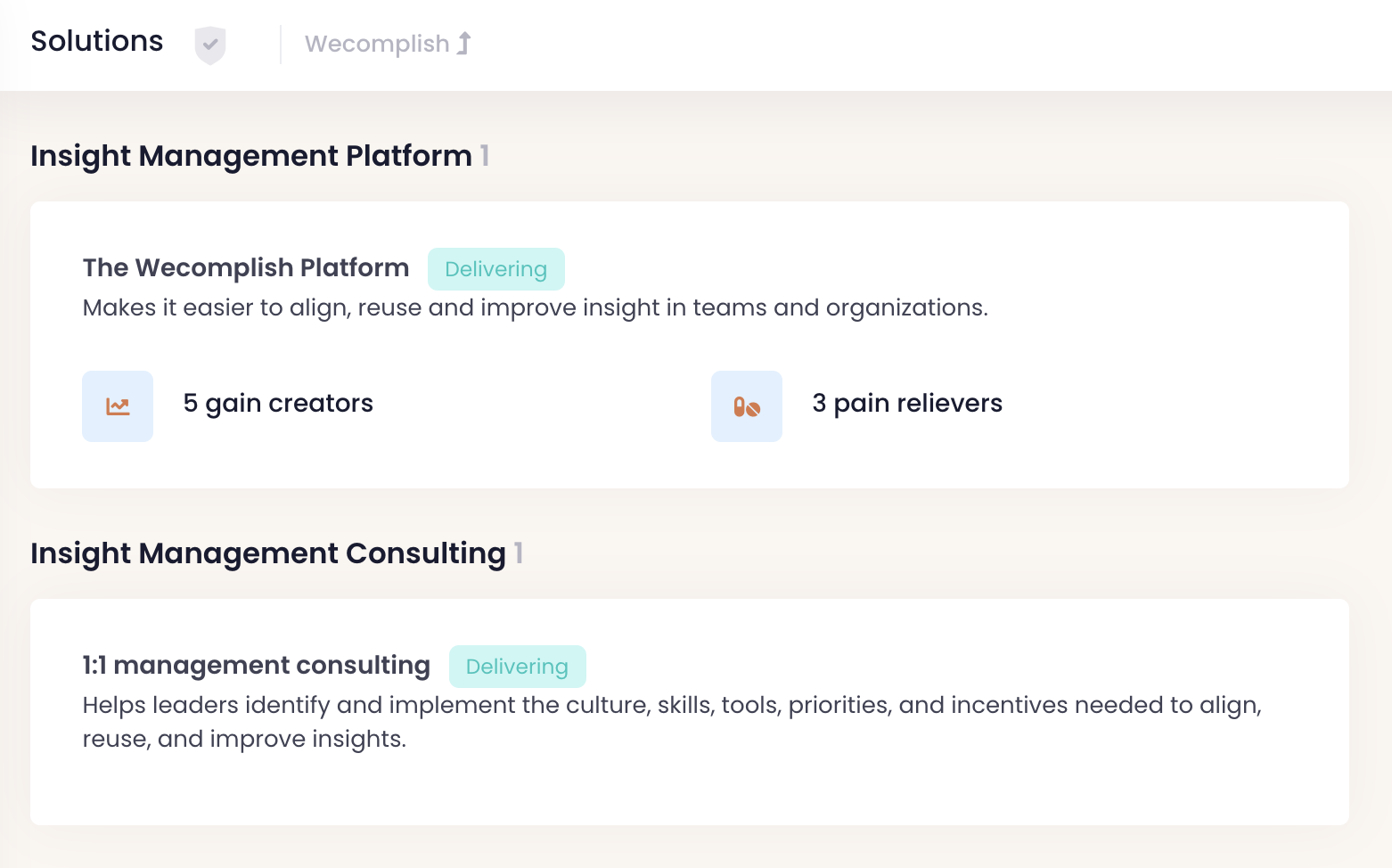Image resolution: width=1392 pixels, height=868 pixels.
Task: Open the 5 gain creators label
Action: [278, 404]
